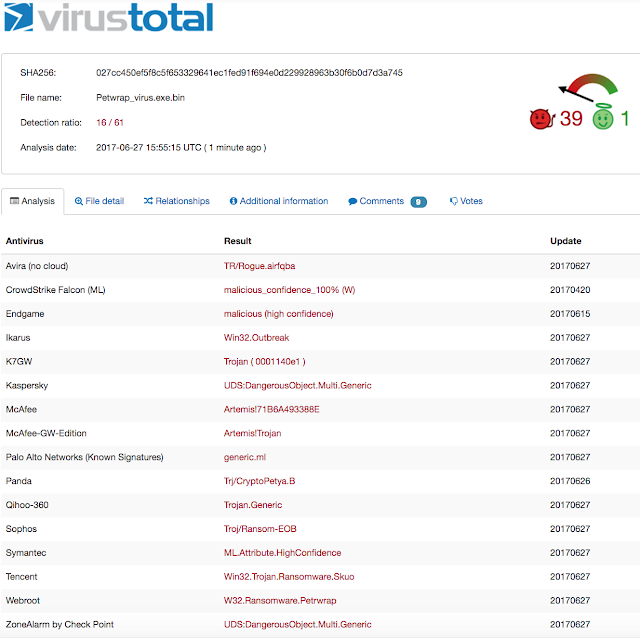640x638 pixels.
Task: Click the analysis date value
Action: (x=181, y=147)
